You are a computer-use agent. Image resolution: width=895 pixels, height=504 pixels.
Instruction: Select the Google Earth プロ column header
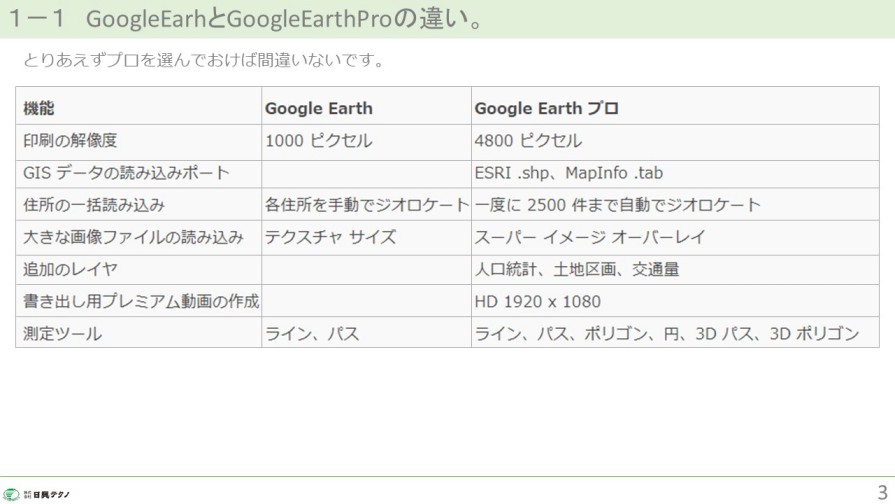pyautogui.click(x=546, y=108)
